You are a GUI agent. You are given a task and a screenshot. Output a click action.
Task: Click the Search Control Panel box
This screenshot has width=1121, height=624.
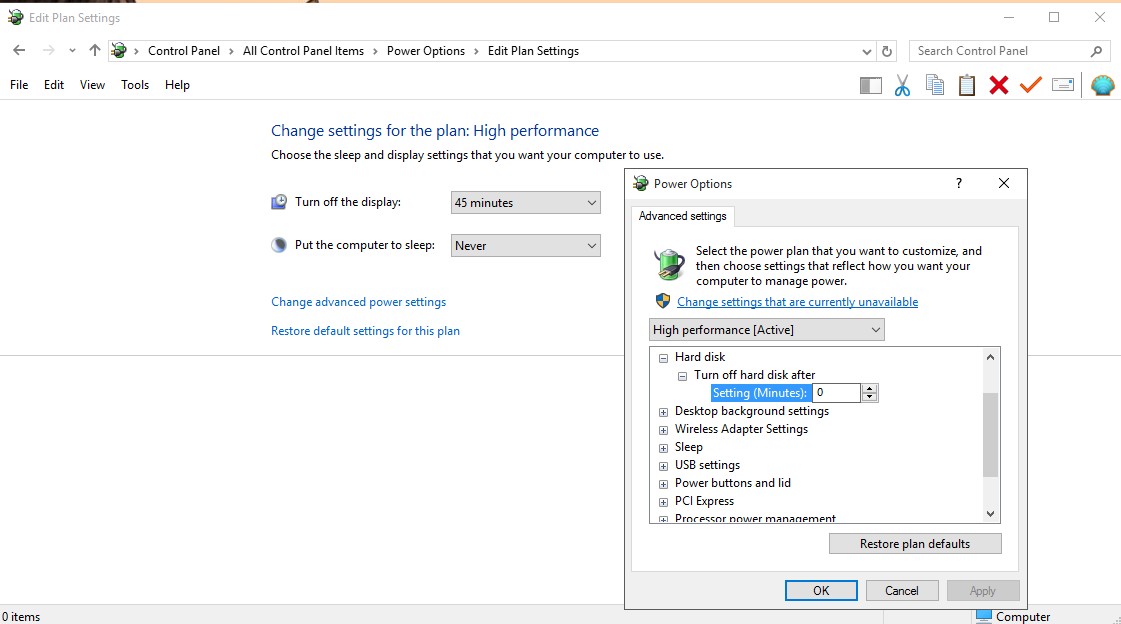tap(1008, 51)
